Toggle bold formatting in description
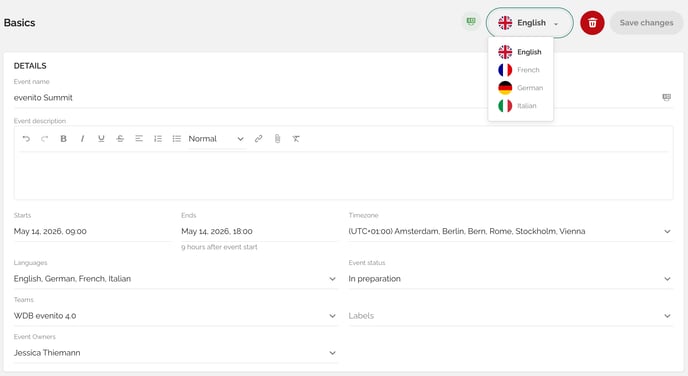 63,139
